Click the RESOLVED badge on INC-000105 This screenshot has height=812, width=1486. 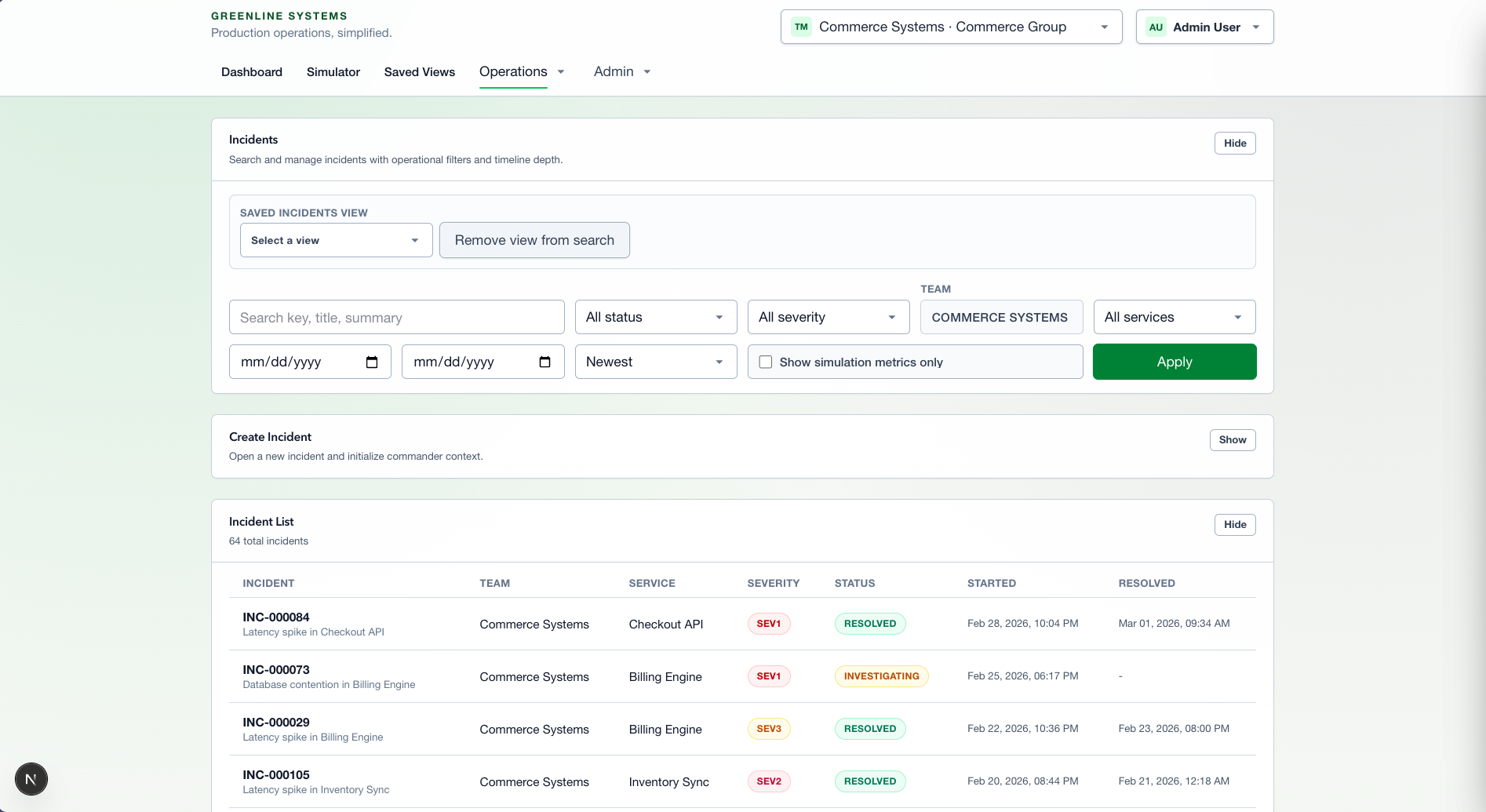pos(869,781)
